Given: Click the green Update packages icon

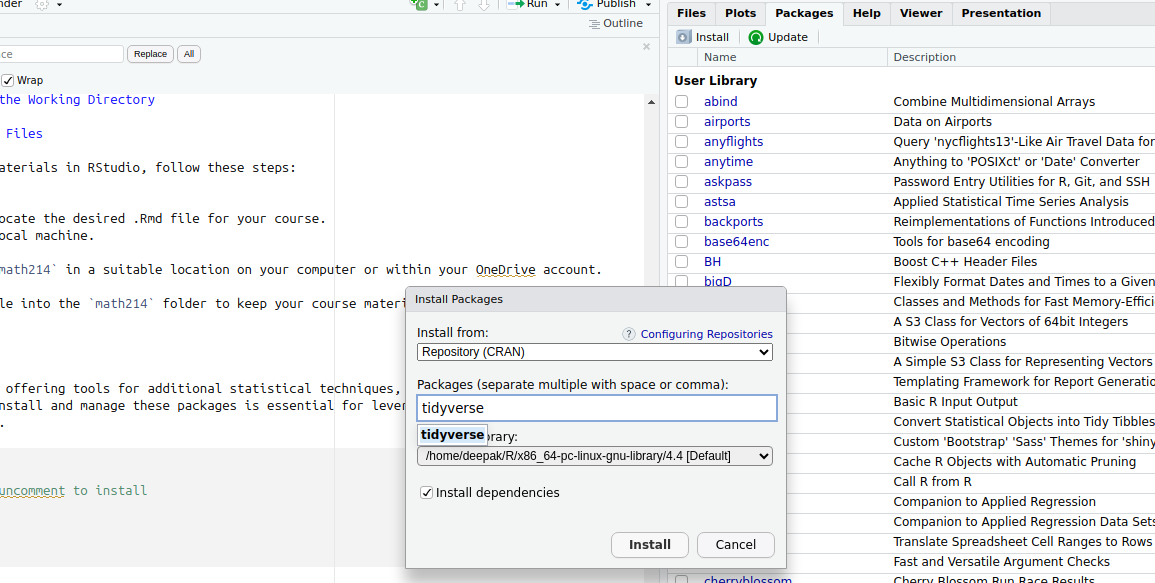Looking at the screenshot, I should [x=756, y=37].
